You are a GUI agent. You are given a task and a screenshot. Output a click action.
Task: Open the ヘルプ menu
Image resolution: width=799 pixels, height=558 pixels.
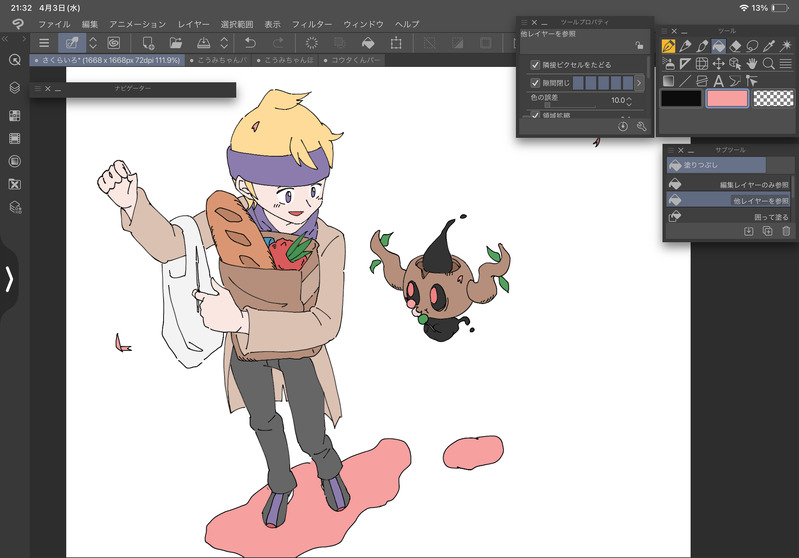tap(407, 24)
